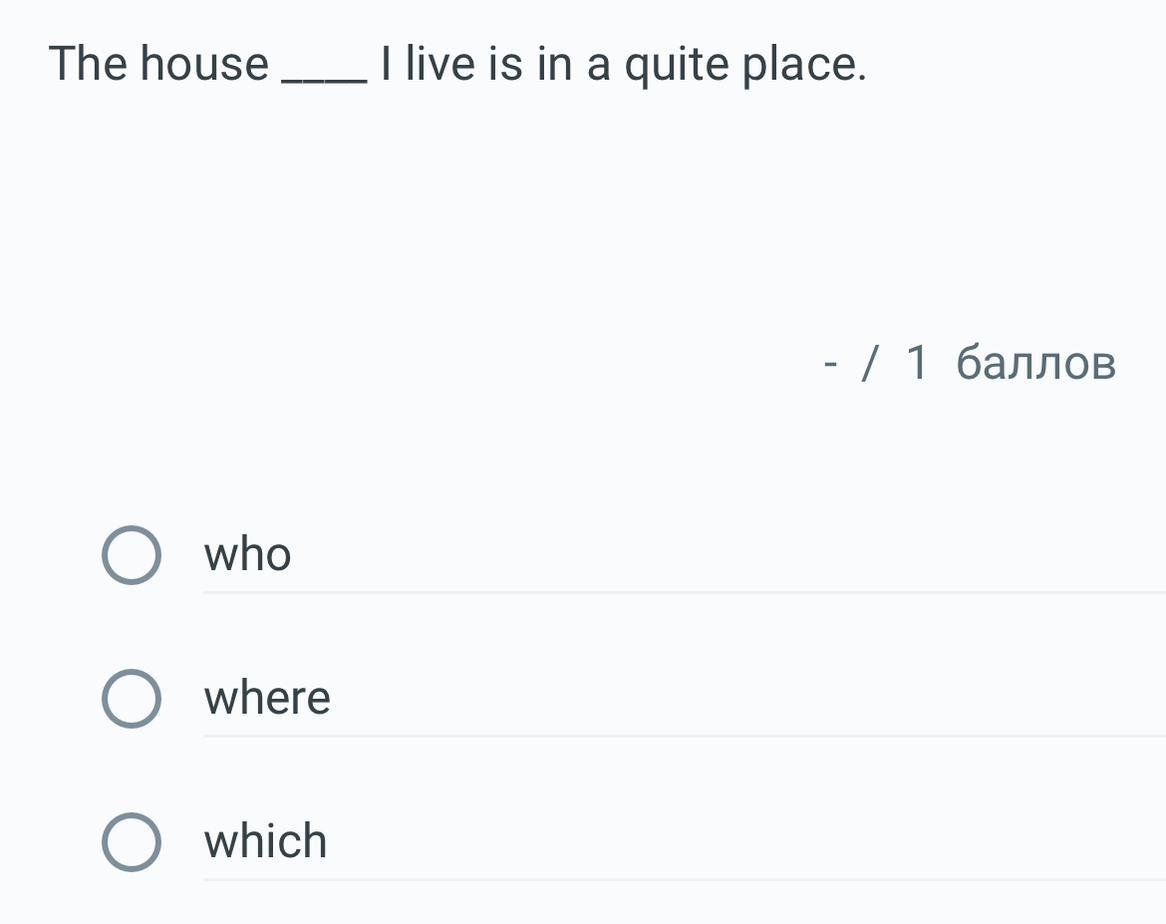Click the "1 баллов" points label
The image size is (1166, 924).
point(1011,364)
